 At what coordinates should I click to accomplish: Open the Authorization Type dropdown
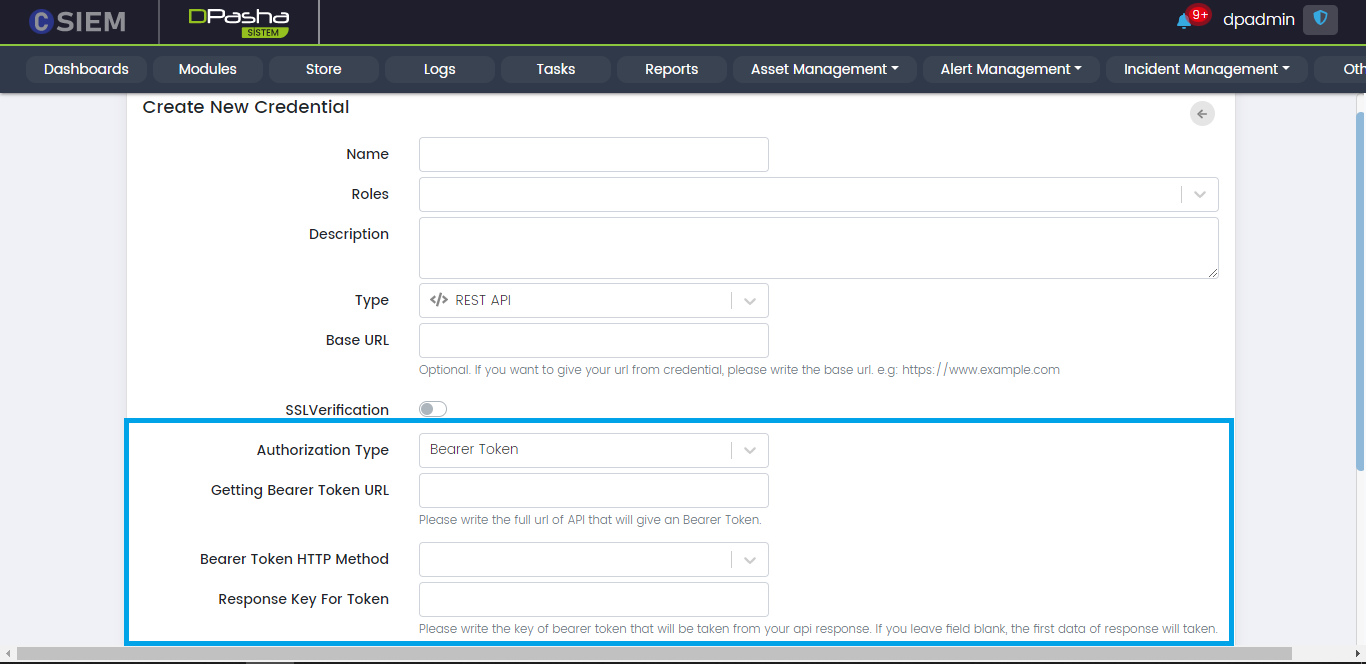pyautogui.click(x=593, y=450)
